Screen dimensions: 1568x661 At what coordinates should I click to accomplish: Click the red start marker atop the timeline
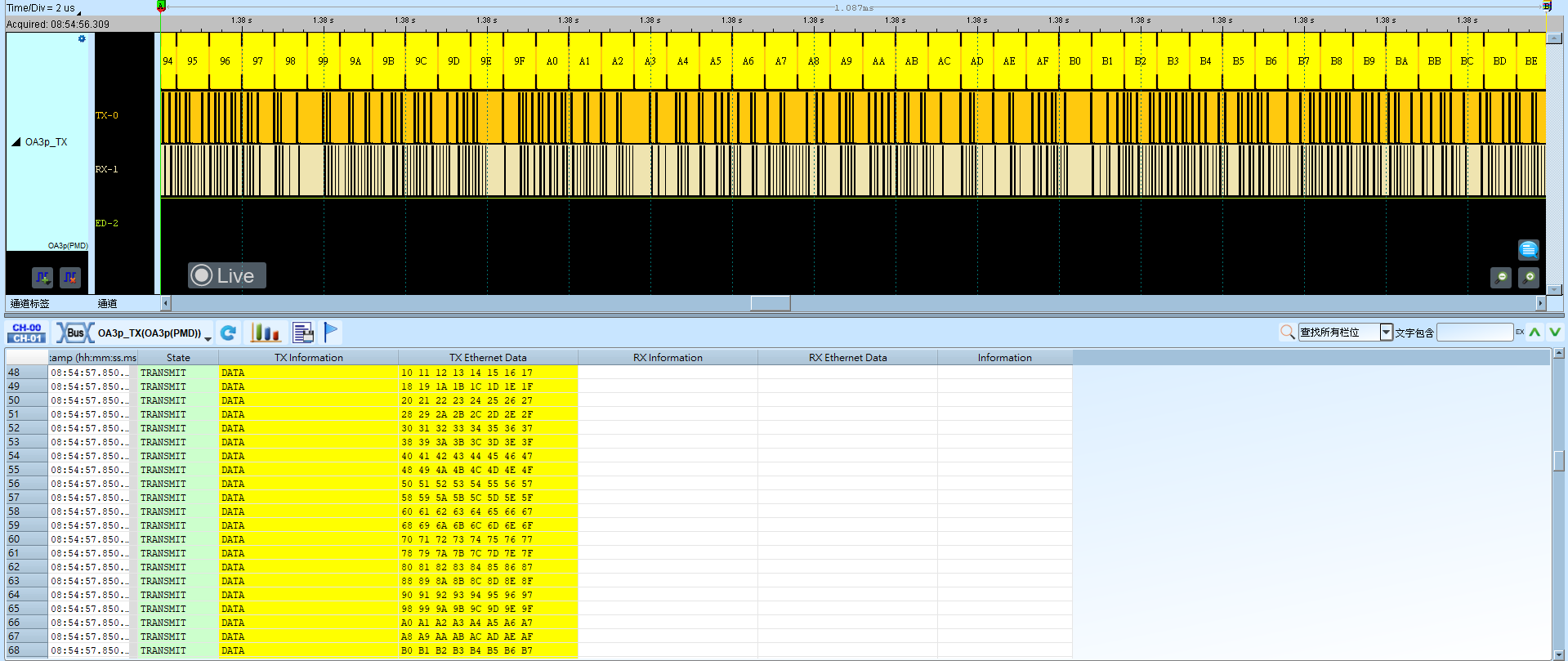click(x=161, y=6)
